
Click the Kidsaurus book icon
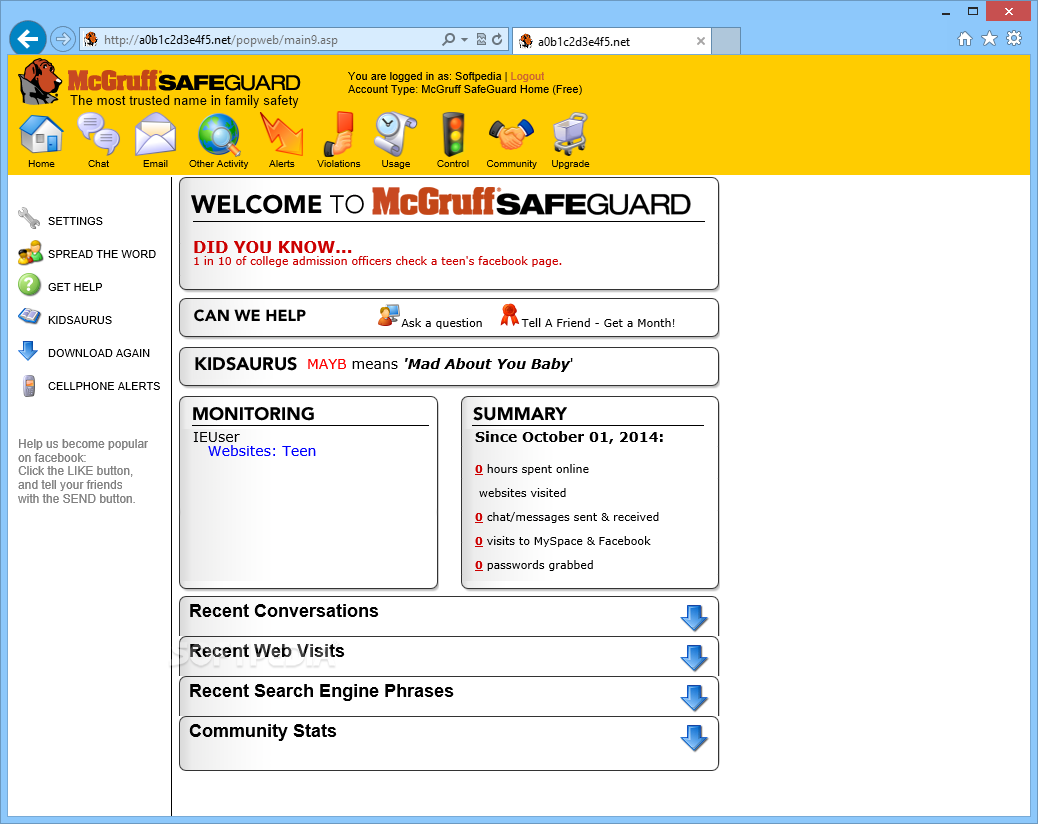pos(29,316)
